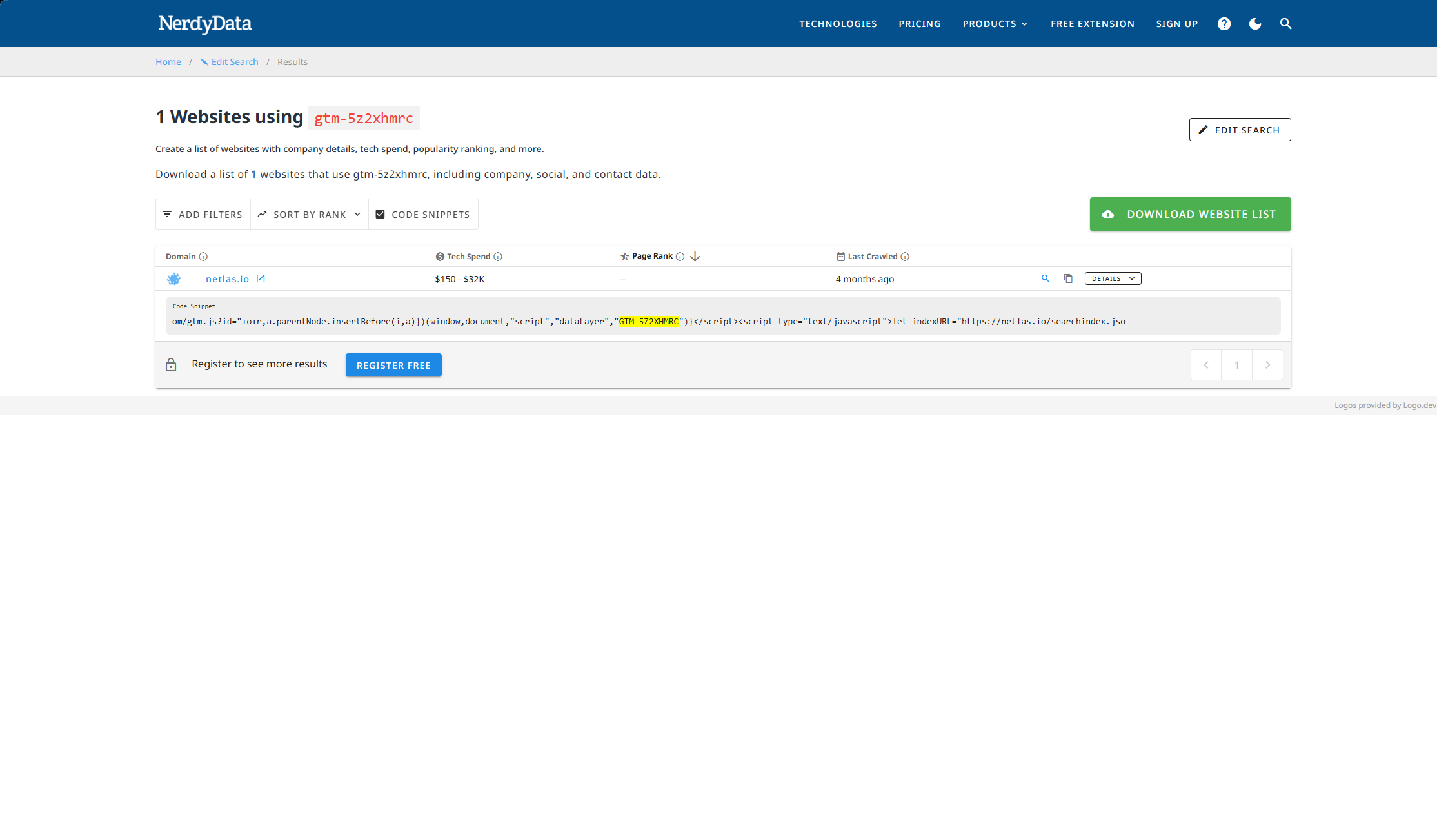This screenshot has width=1437, height=840.
Task: Expand the Products dropdown
Action: tap(995, 24)
